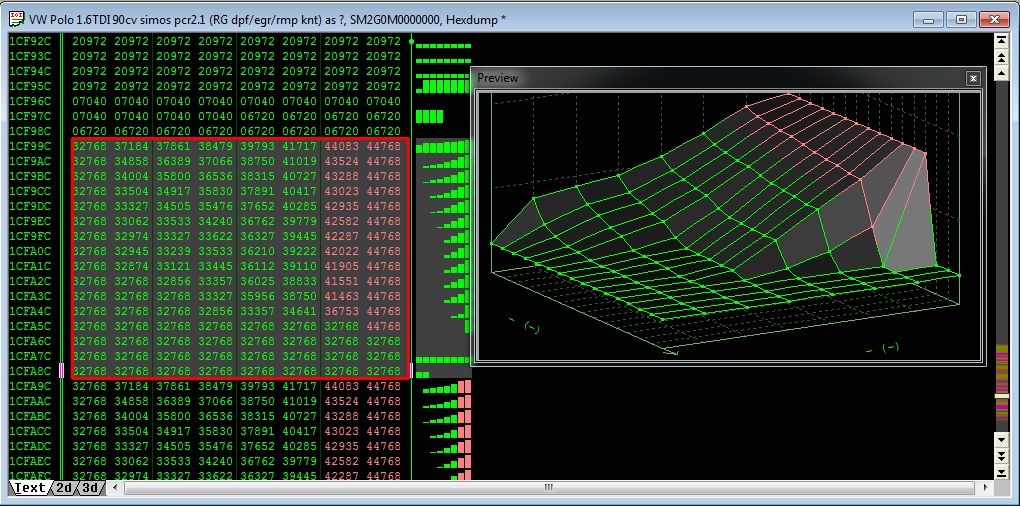Select last 06720 cell in row 1CF97C

384,116
